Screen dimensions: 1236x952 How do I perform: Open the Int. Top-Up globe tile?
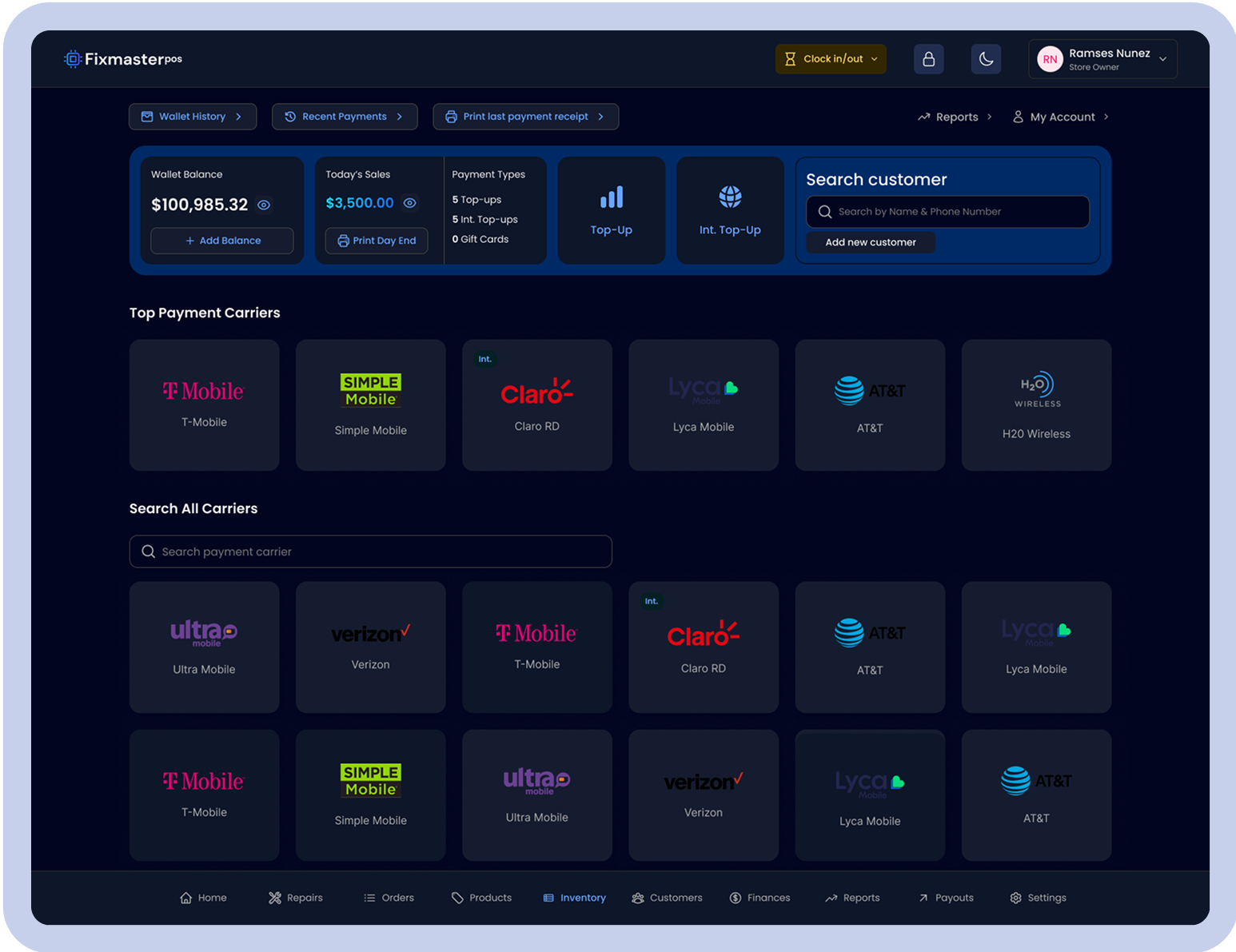point(729,210)
